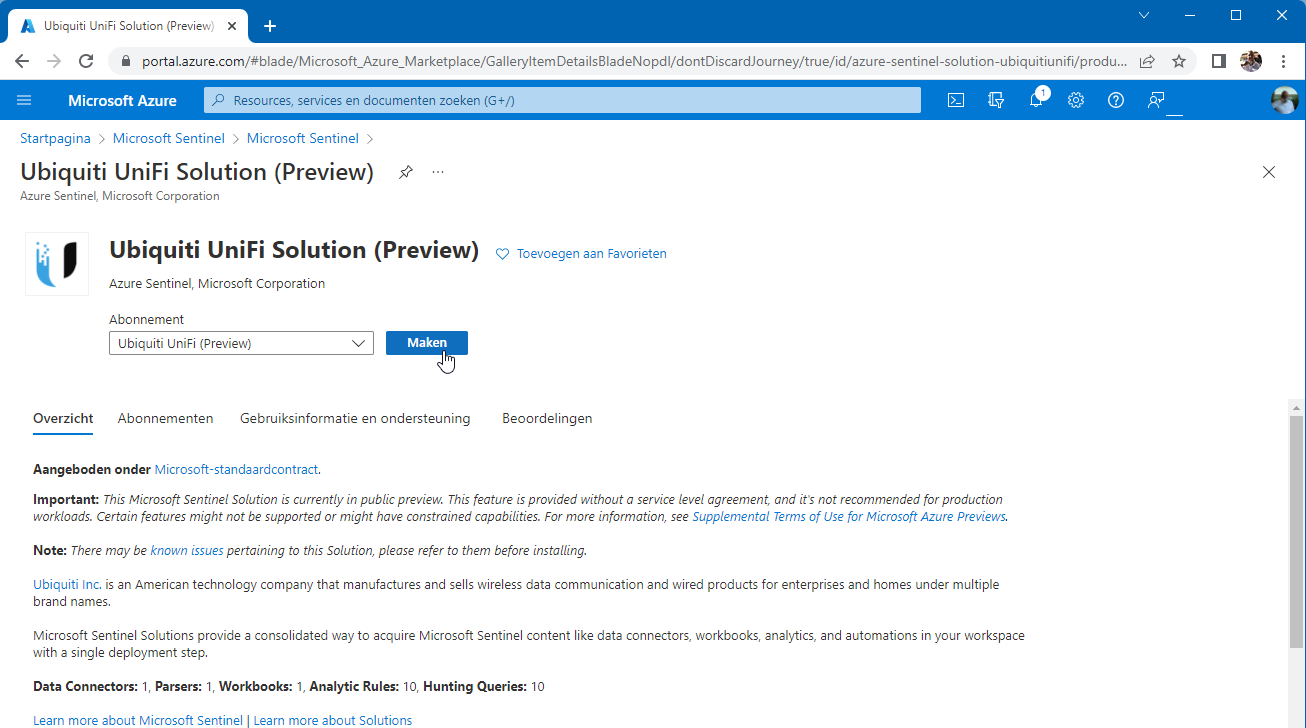Open Cloud Shell from the top bar
The image size is (1306, 728).
955,100
